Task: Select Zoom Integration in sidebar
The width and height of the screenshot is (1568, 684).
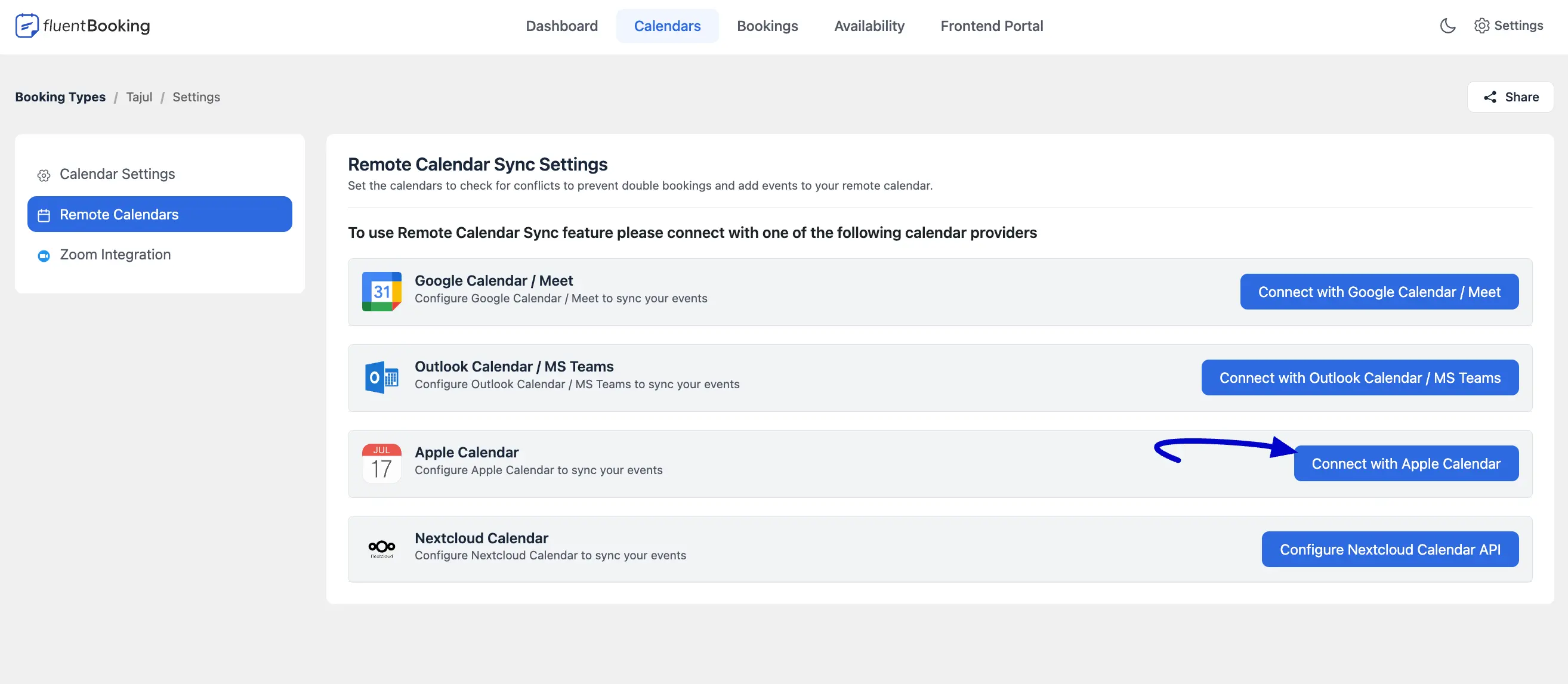Action: point(159,255)
